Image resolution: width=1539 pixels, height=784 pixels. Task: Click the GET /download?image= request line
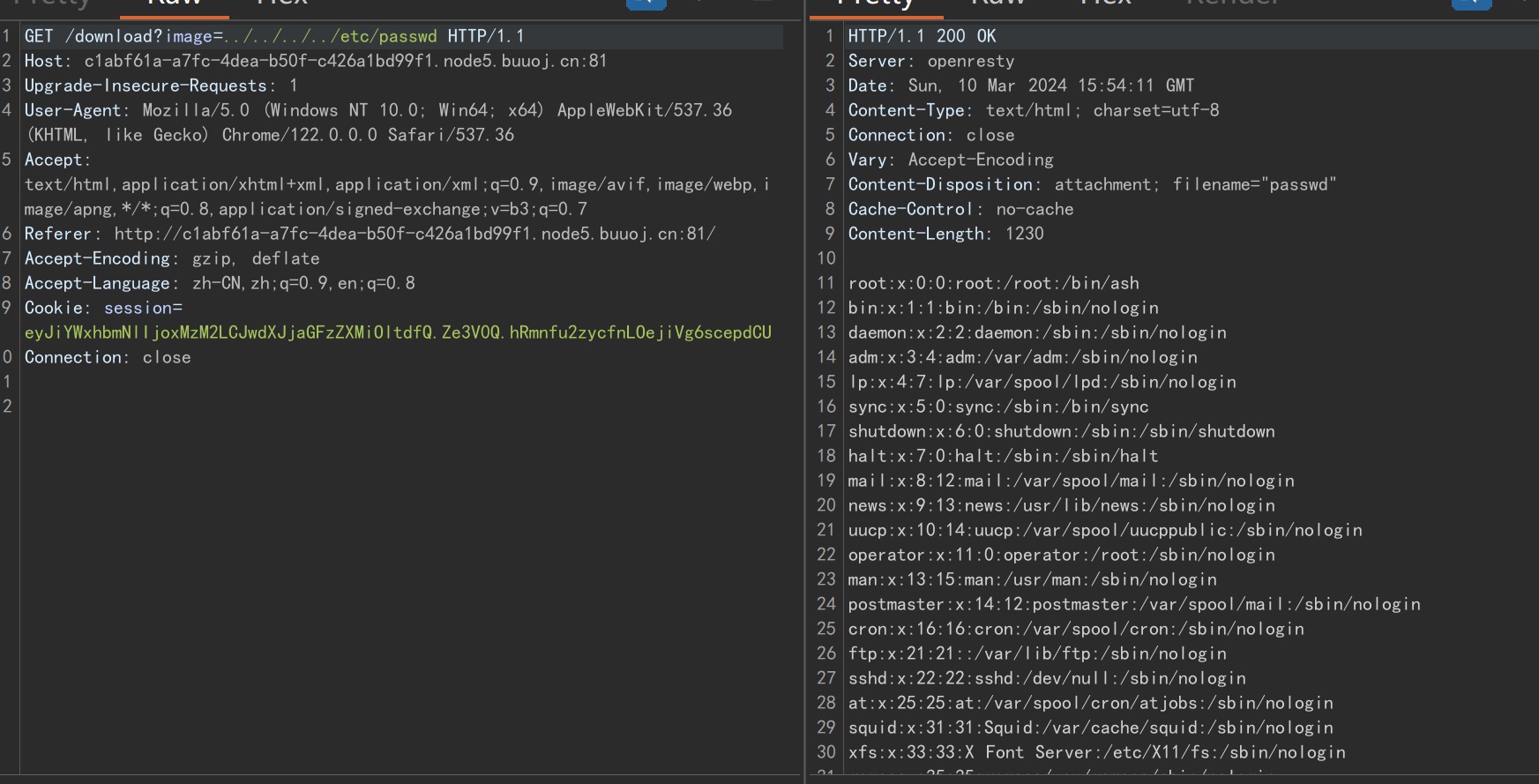click(274, 36)
